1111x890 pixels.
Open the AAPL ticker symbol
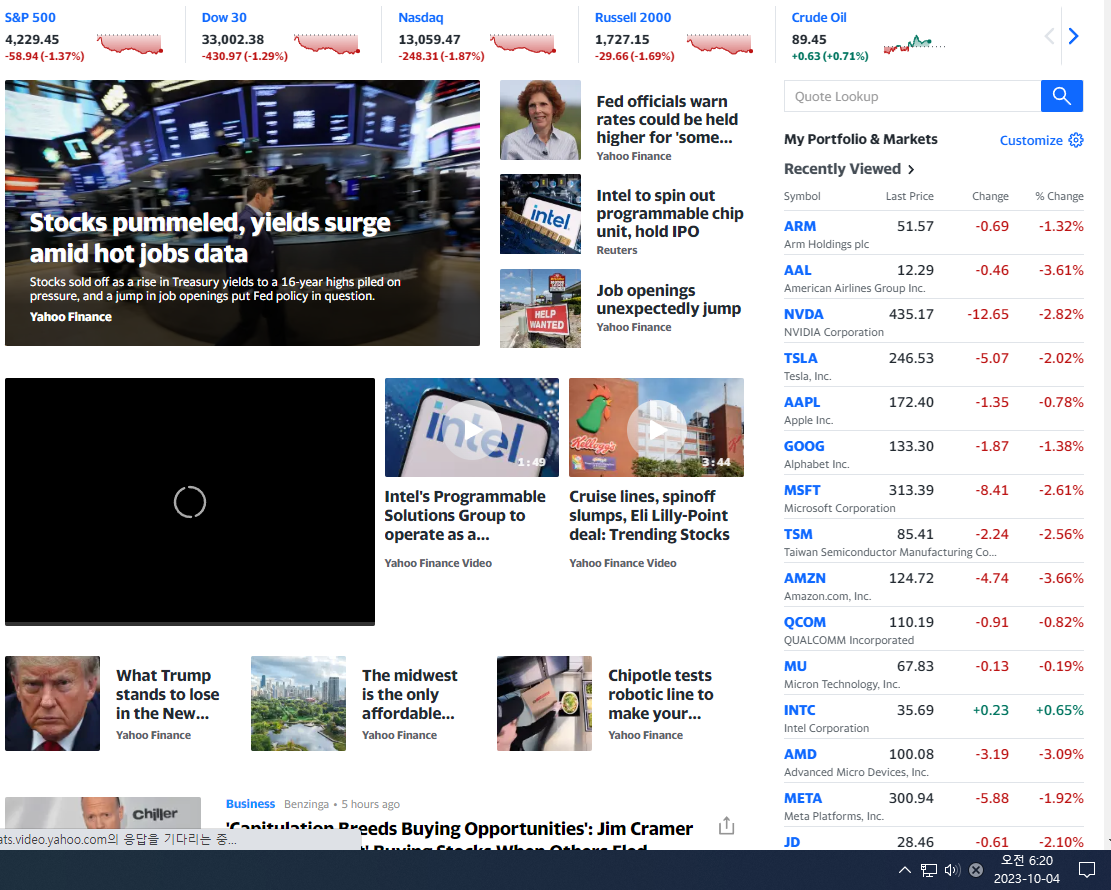click(801, 402)
